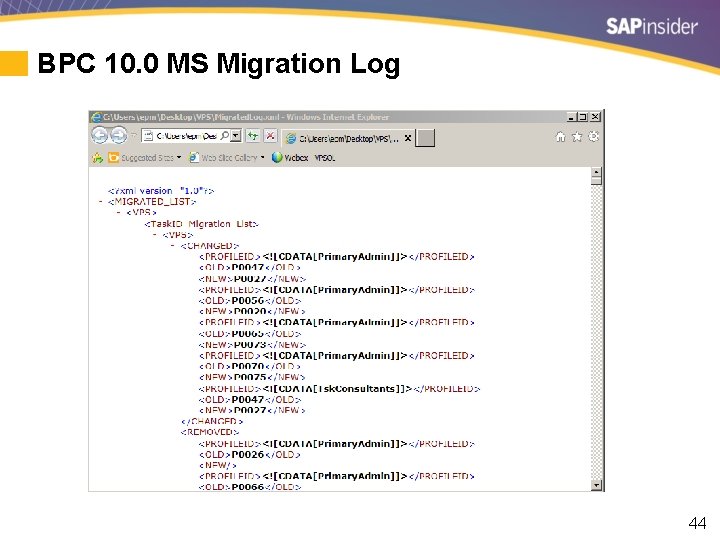This screenshot has height=540, width=720.
Task: Click the closing CHANGED tag
Action: 212,421
